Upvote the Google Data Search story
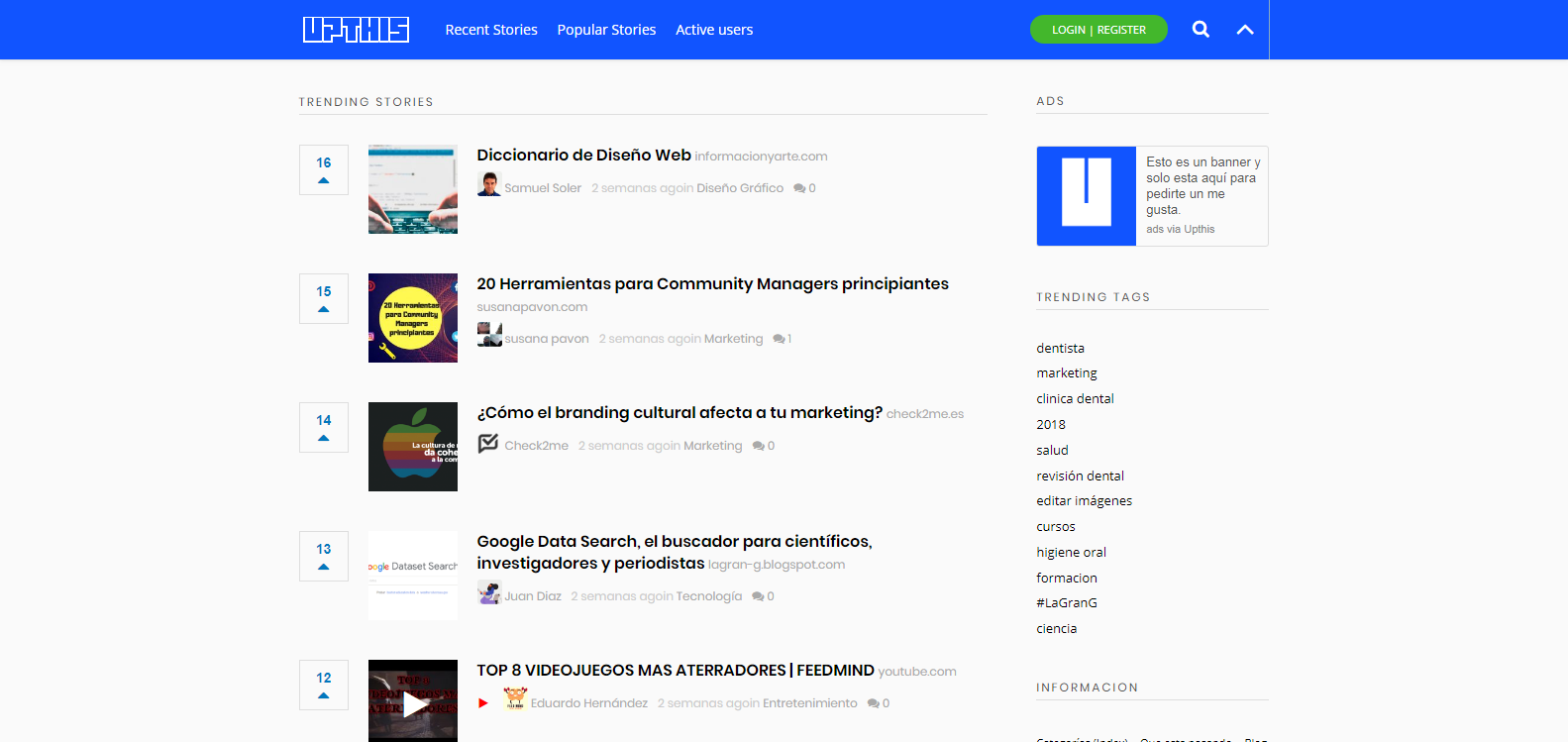Image resolution: width=1568 pixels, height=742 pixels. click(x=324, y=556)
